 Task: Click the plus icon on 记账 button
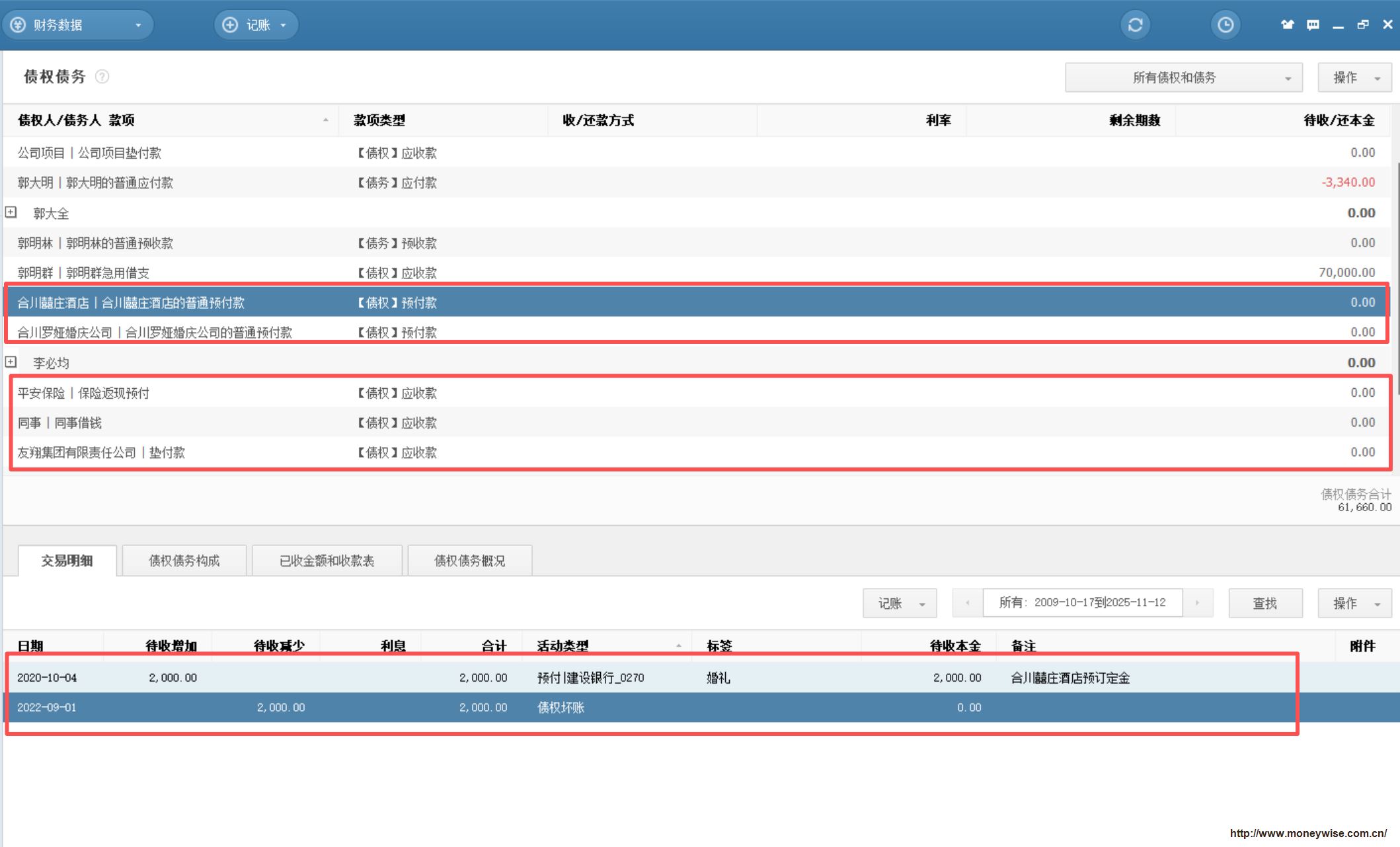point(230,25)
